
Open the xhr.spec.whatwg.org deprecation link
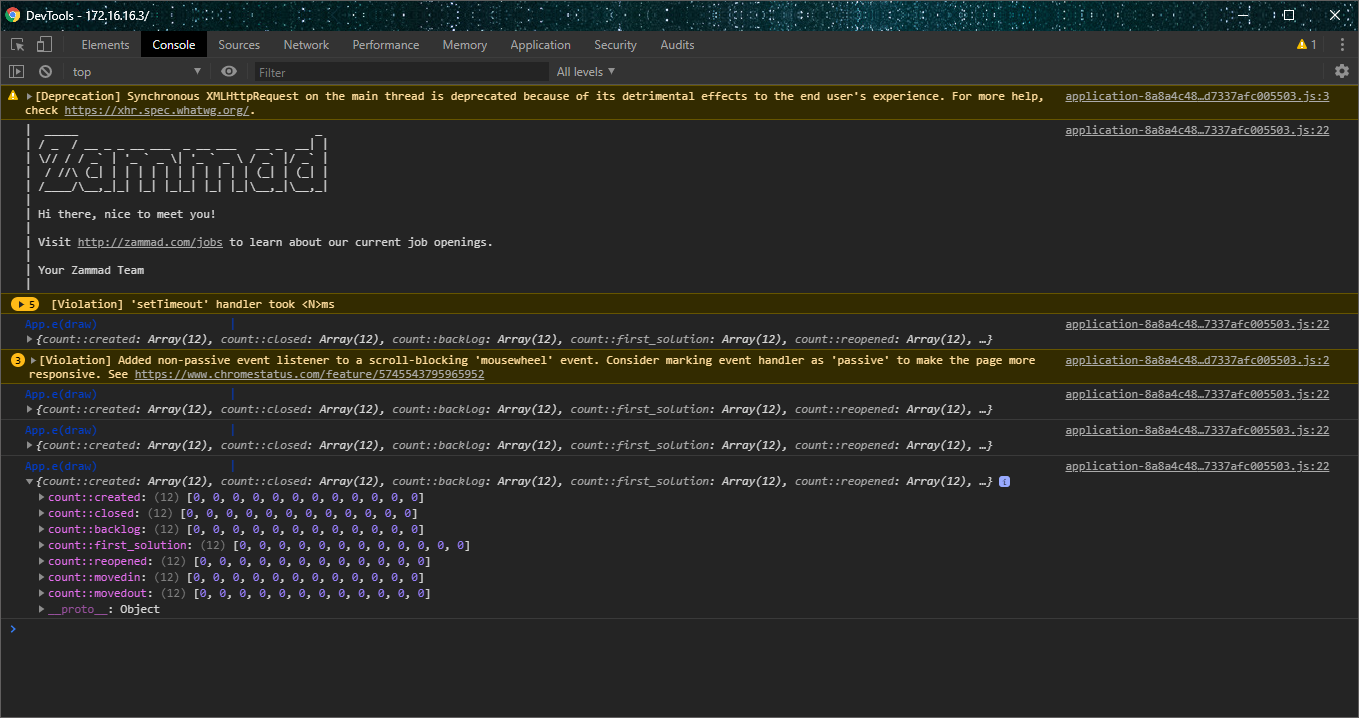[155, 109]
